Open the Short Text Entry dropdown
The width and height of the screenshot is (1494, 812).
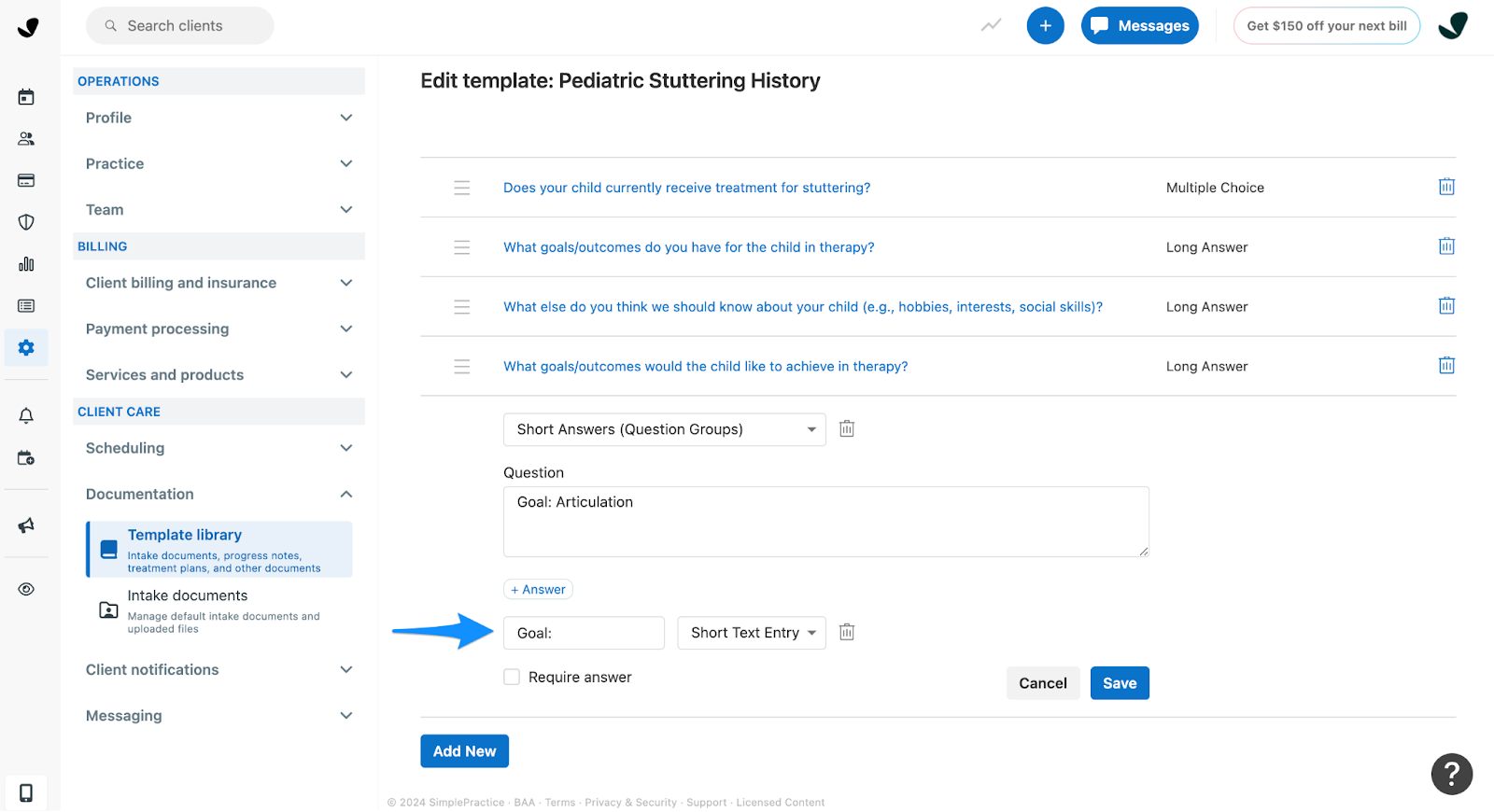[x=751, y=632]
